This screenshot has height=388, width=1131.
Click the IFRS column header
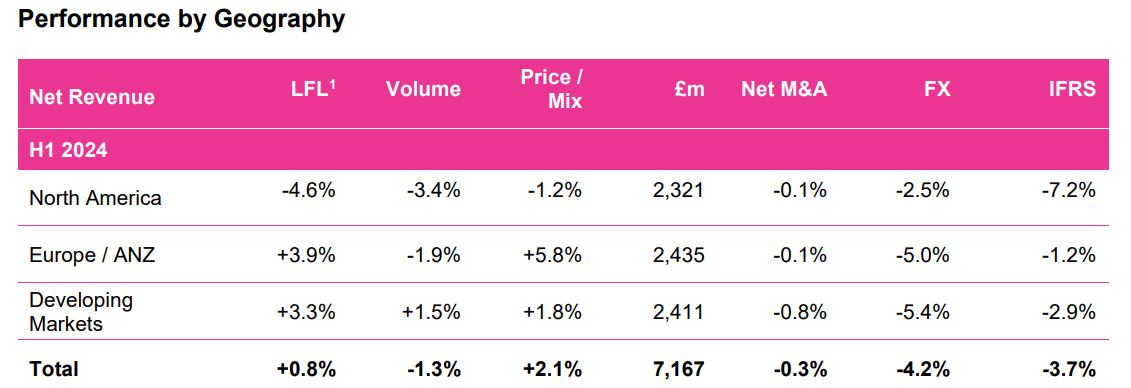coord(1073,89)
